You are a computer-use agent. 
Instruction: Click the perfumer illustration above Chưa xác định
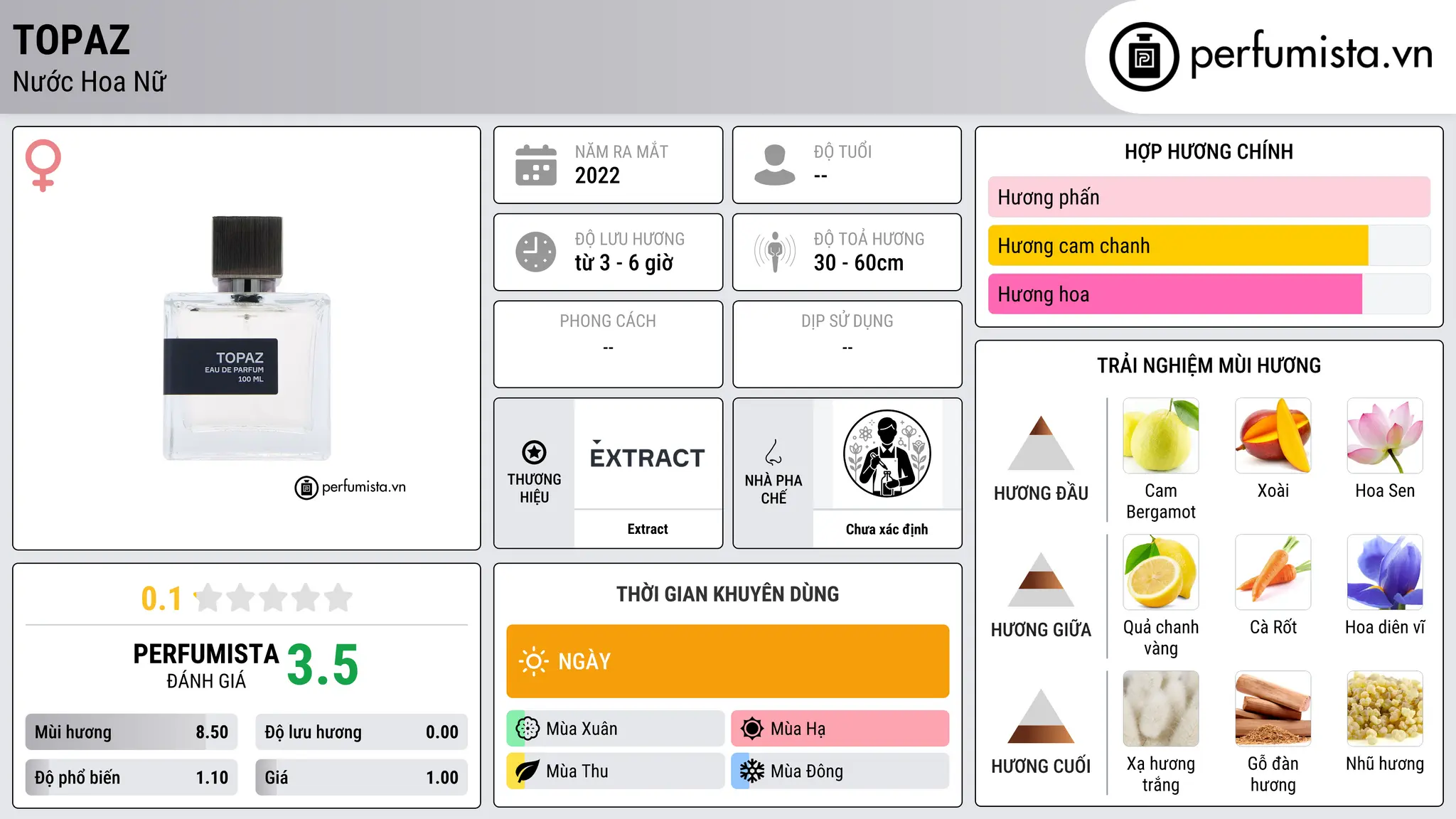tap(887, 454)
